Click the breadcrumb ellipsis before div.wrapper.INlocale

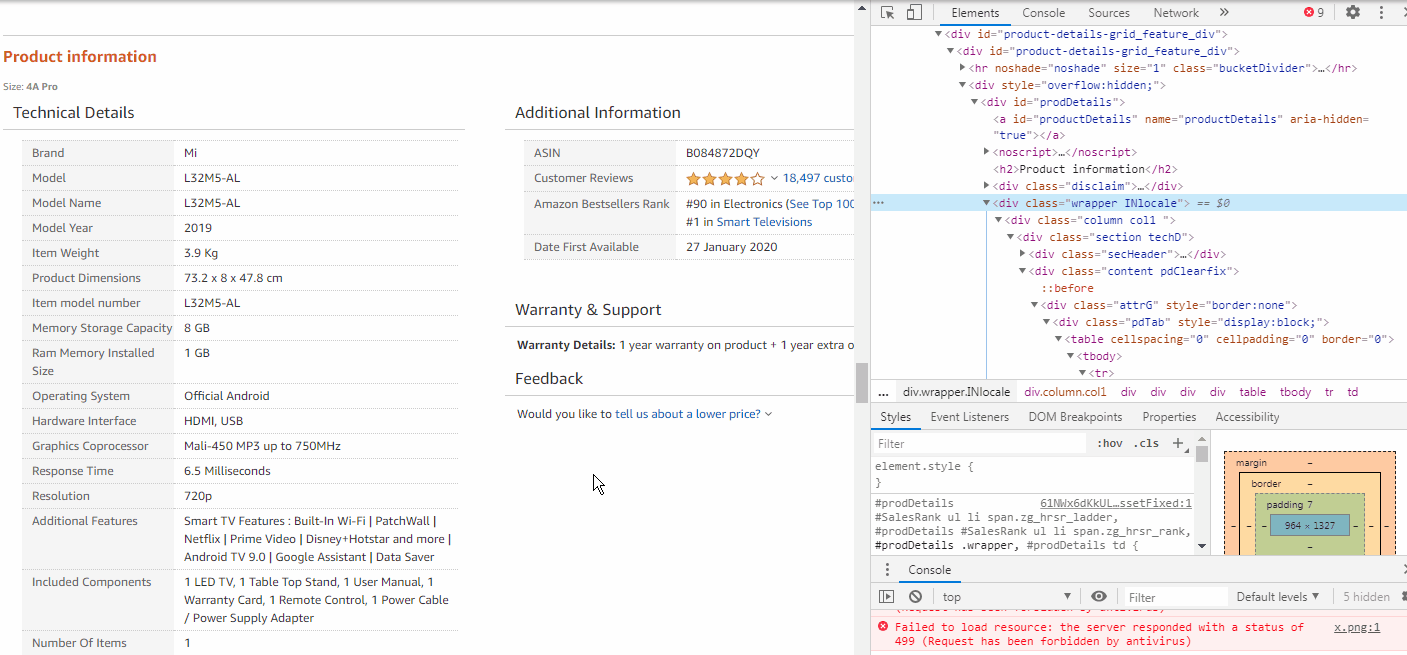click(x=883, y=393)
